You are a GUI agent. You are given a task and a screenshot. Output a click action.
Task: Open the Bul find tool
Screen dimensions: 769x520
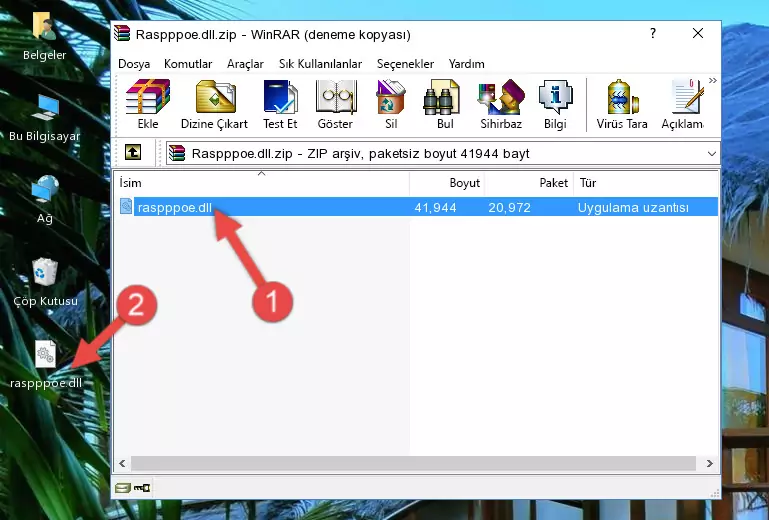click(x=445, y=104)
